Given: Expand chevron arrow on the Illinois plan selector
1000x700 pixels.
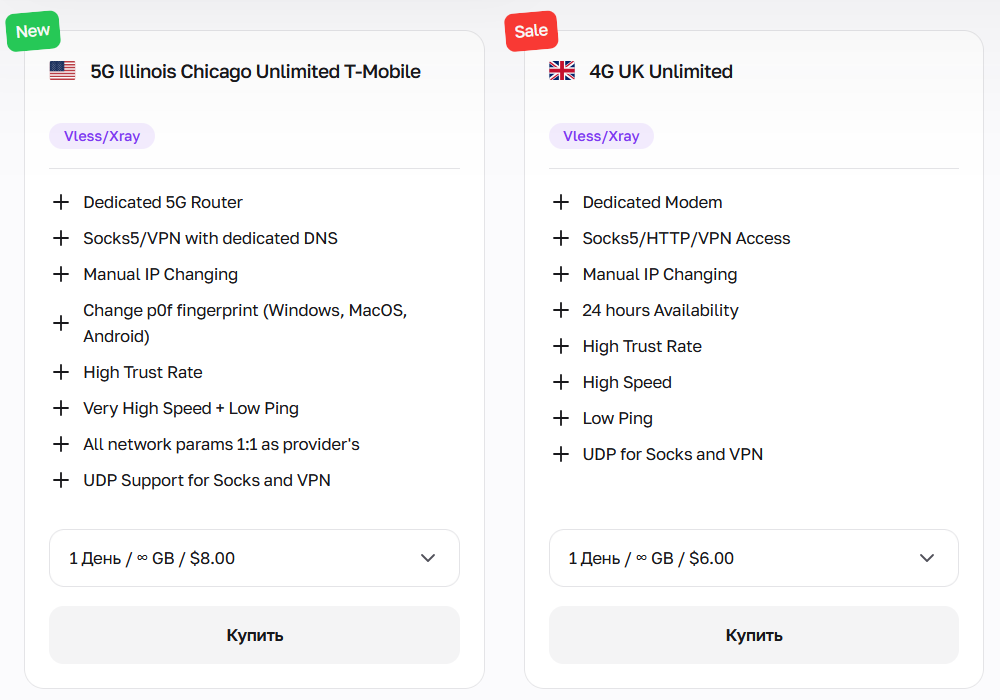Looking at the screenshot, I should click(428, 558).
